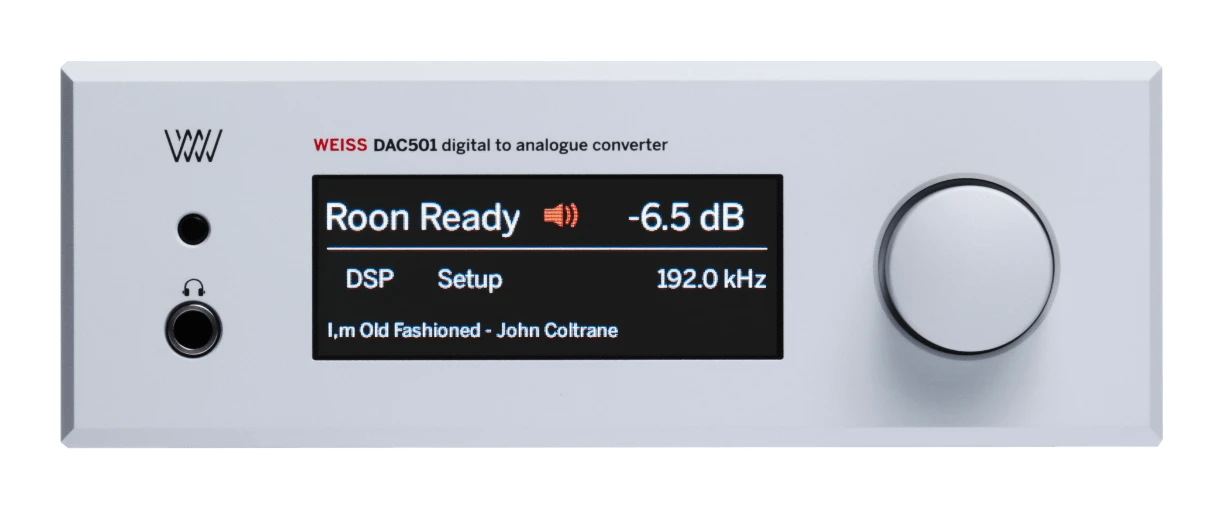Tap the 192.0 kHz sample rate
Image resolution: width=1216 pixels, height=530 pixels.
pyautogui.click(x=711, y=280)
